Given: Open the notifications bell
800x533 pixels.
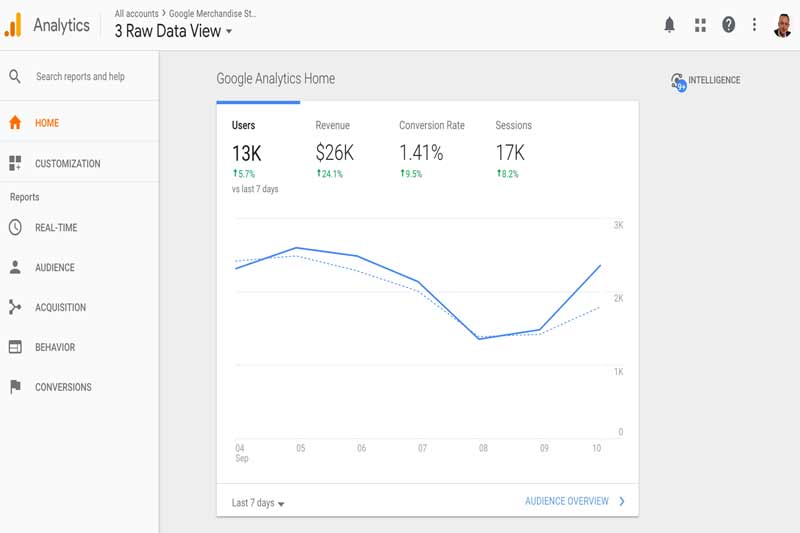Looking at the screenshot, I should (x=669, y=24).
